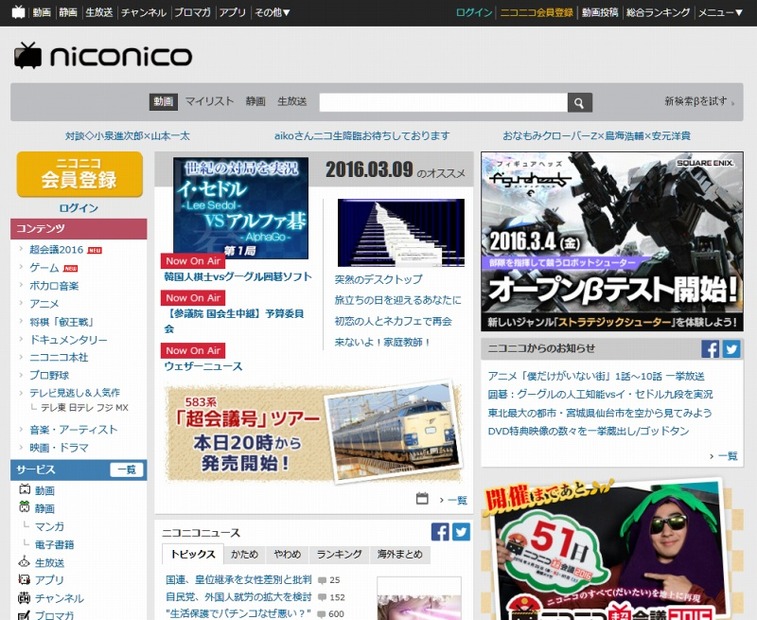Open チャンネル in the top navigation bar
757x620 pixels.
(143, 13)
